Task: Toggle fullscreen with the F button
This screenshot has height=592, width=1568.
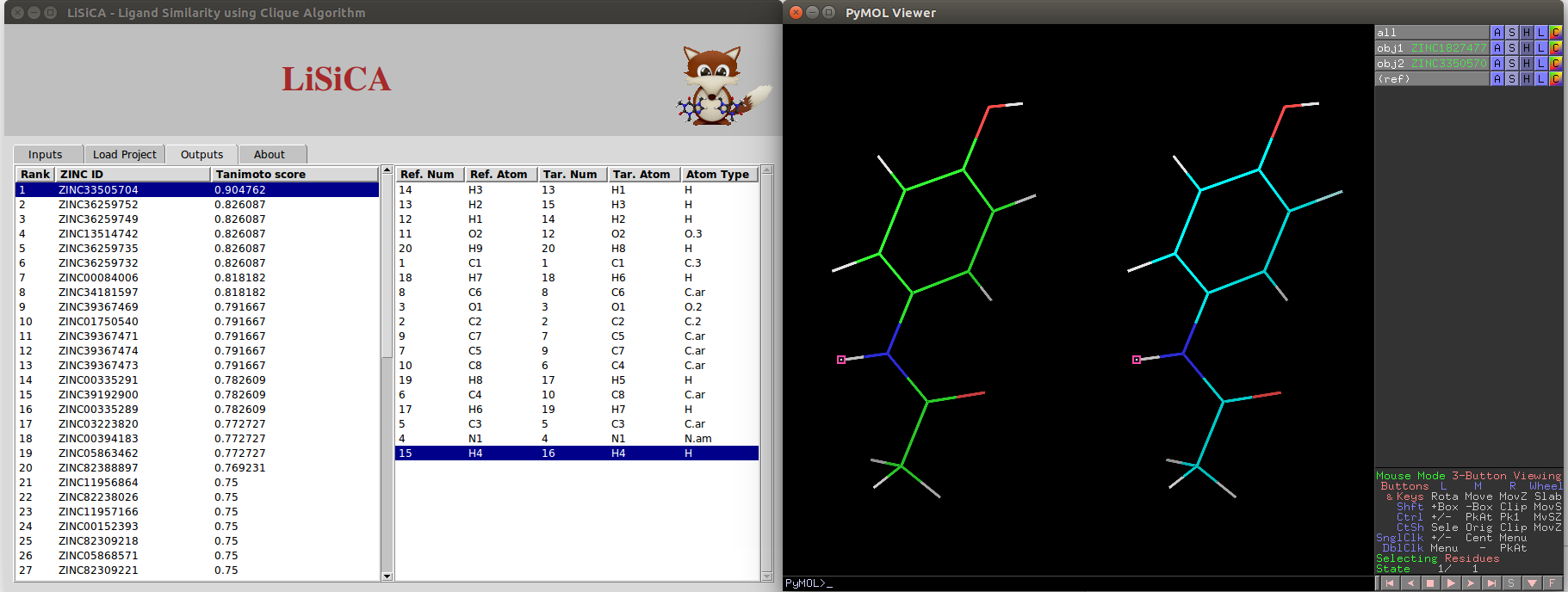Action: tap(1552, 583)
